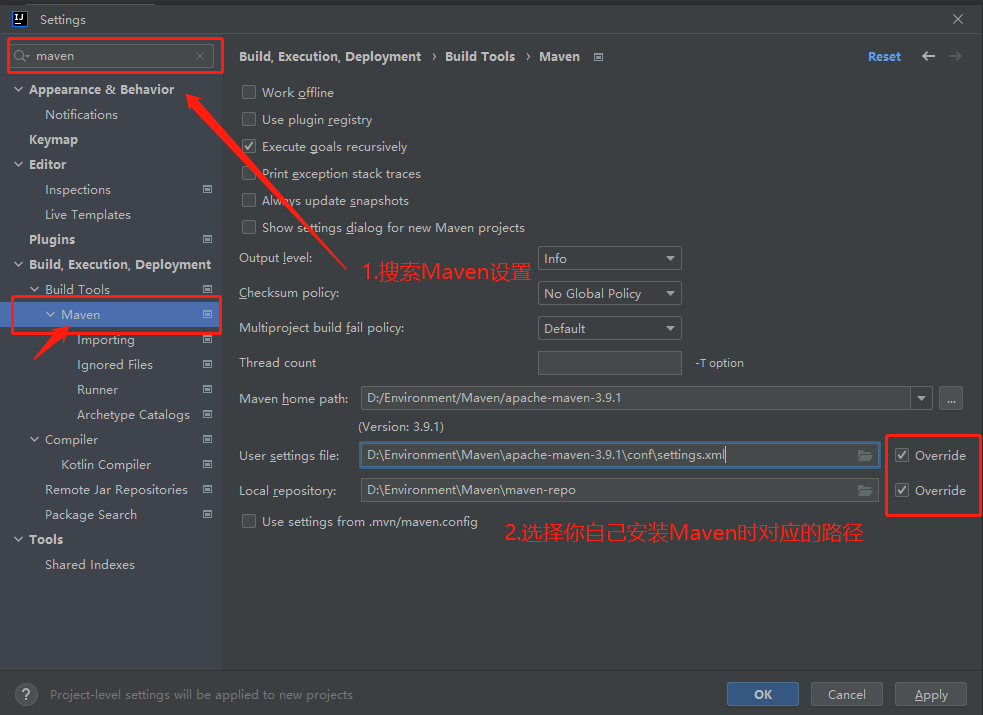The image size is (983, 715).
Task: Click the project-level icon on the Maven row
Action: coord(208,314)
